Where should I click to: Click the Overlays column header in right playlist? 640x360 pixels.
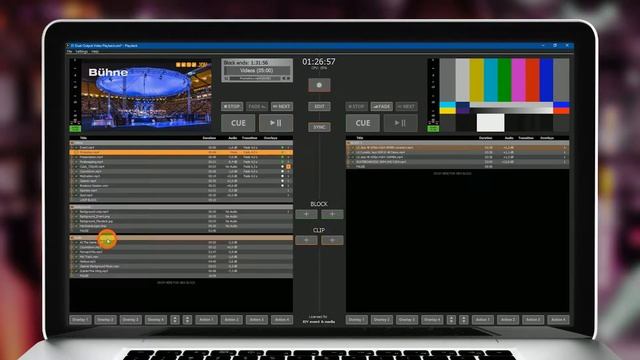547,138
